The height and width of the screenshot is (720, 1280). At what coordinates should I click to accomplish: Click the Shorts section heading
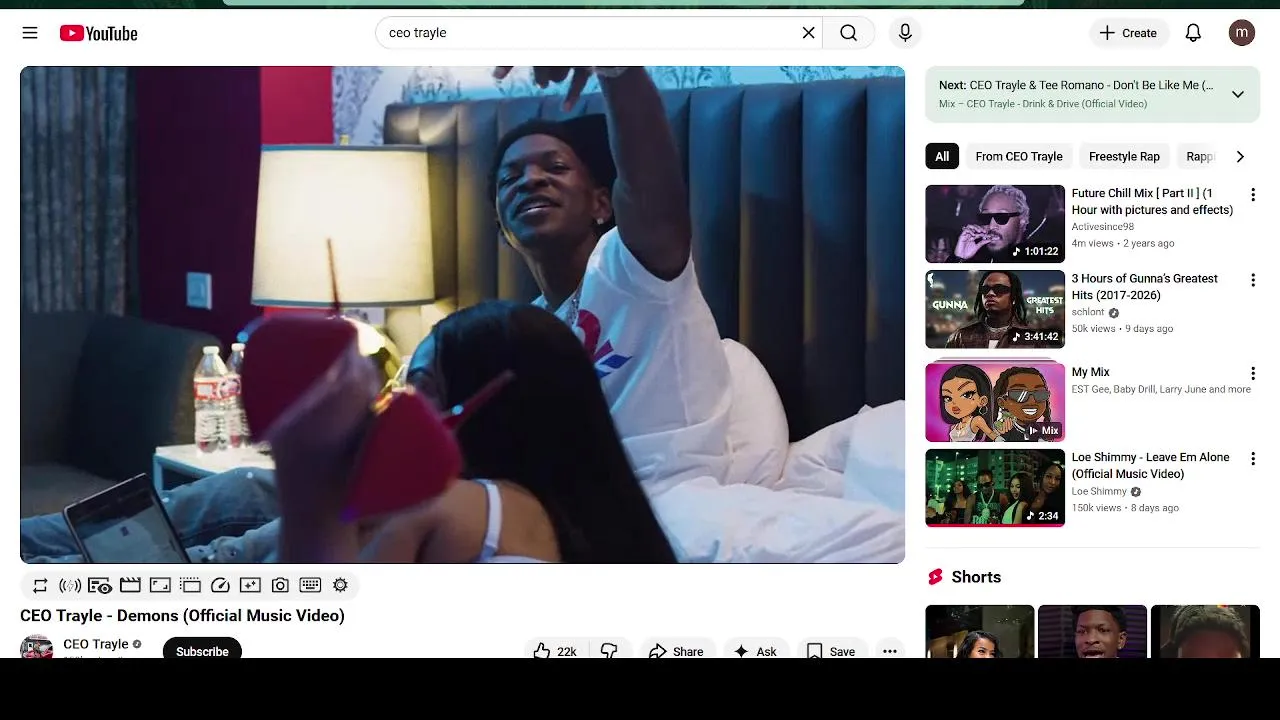tap(976, 577)
